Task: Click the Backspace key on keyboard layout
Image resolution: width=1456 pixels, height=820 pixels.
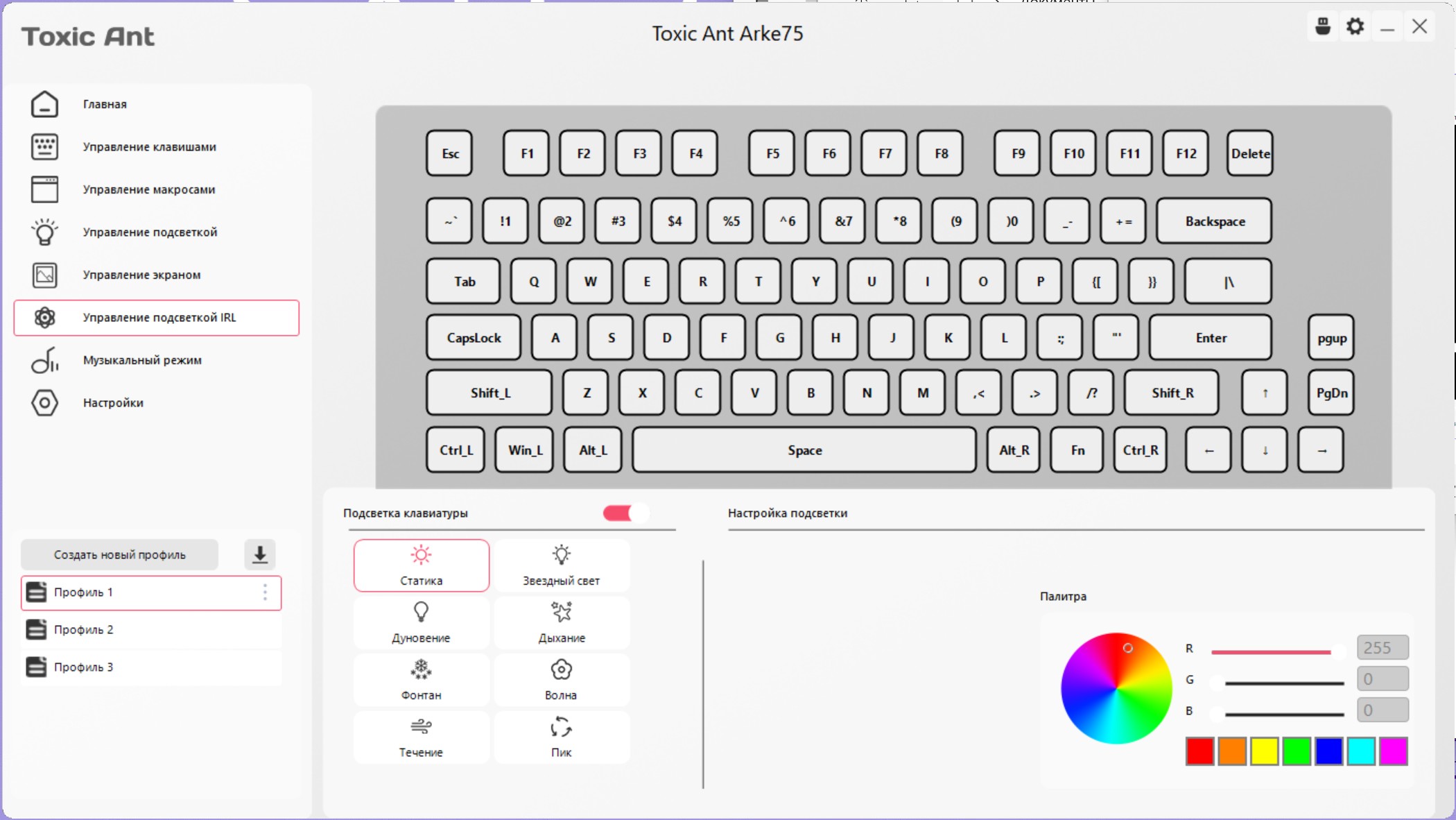Action: (x=1214, y=221)
